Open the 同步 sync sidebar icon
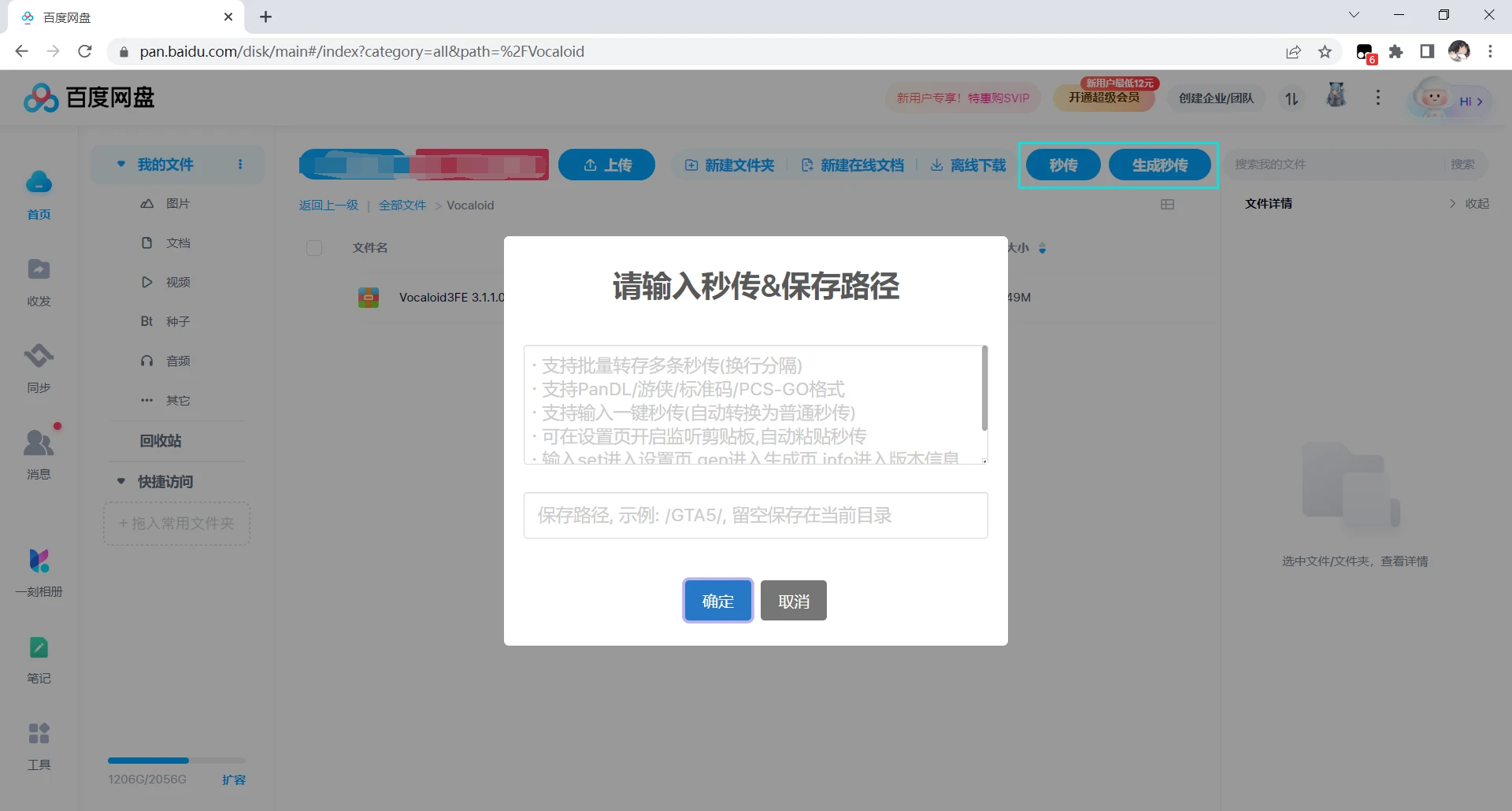Screen dimensions: 1512x811 coord(39,367)
